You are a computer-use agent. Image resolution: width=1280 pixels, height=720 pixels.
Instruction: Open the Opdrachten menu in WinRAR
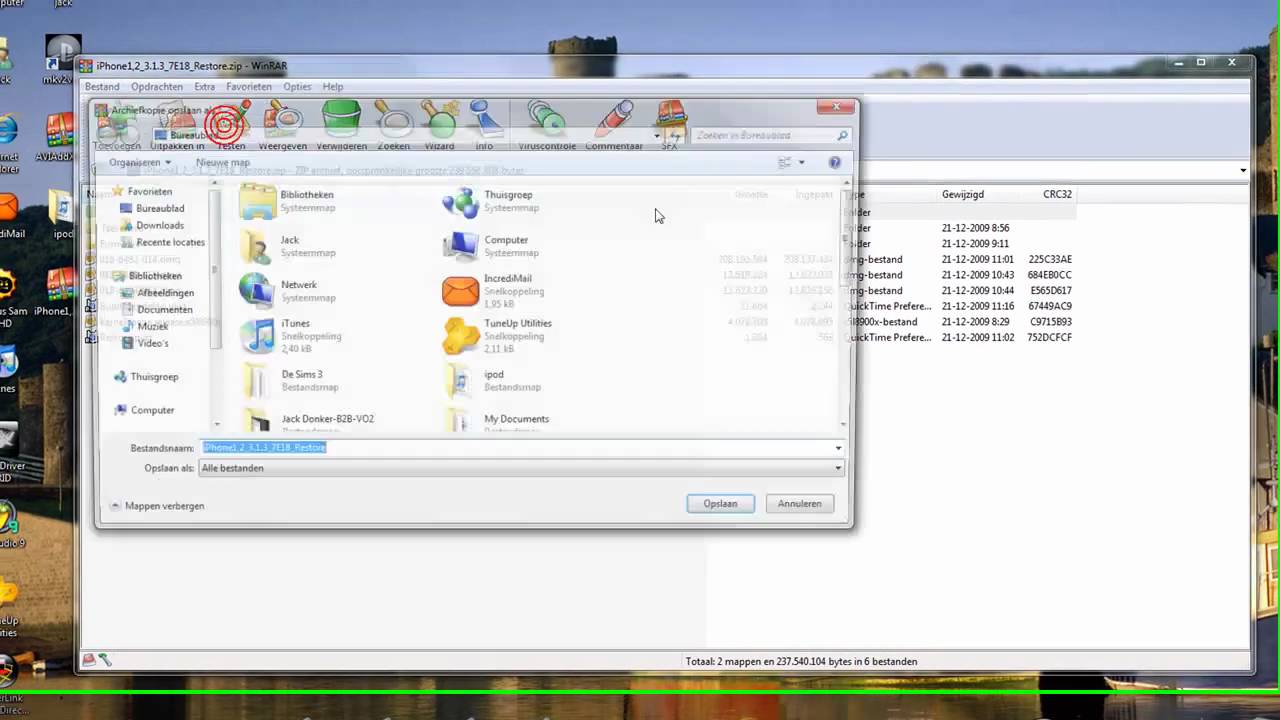[157, 87]
